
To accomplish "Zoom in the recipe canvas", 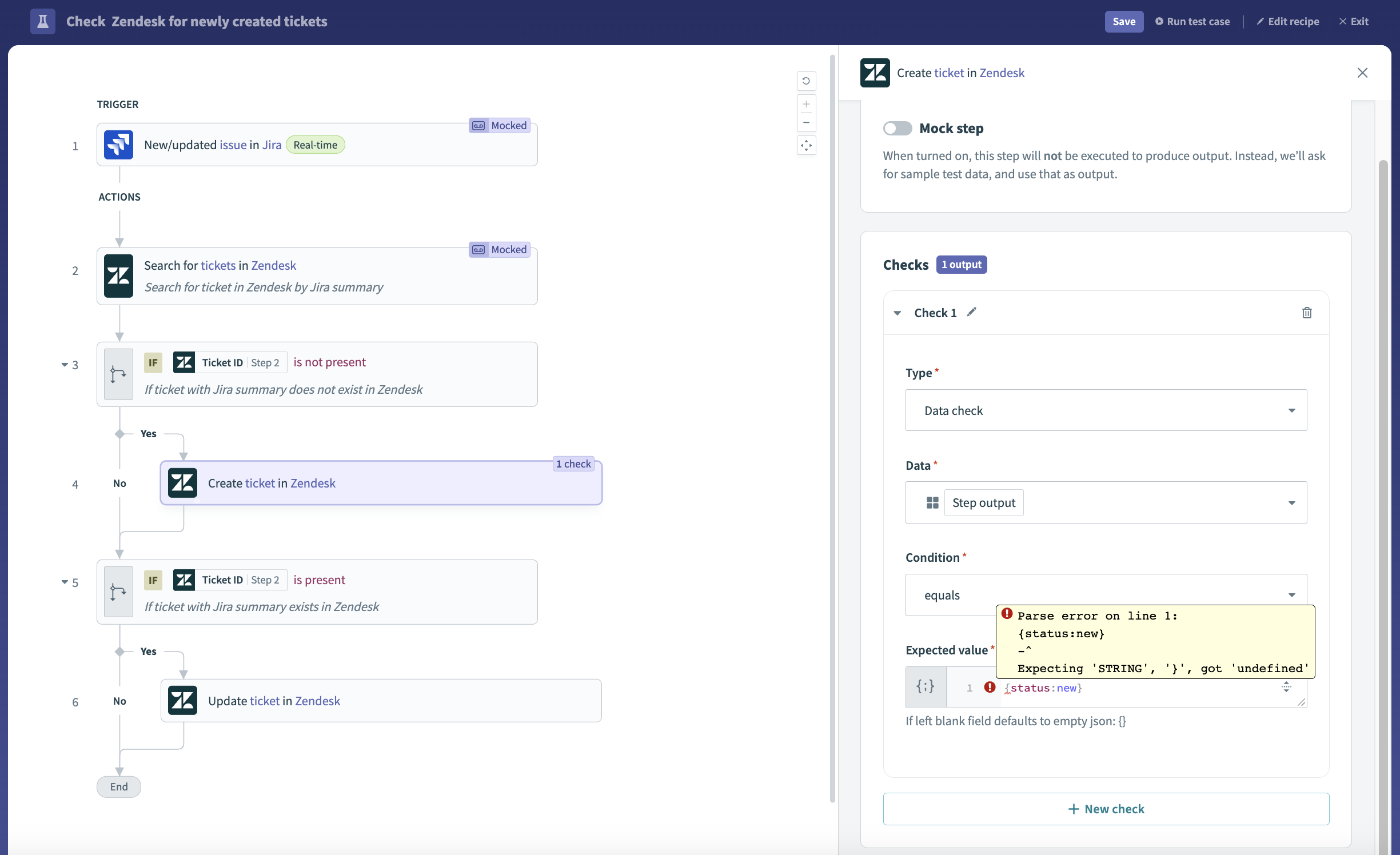I will 806,104.
